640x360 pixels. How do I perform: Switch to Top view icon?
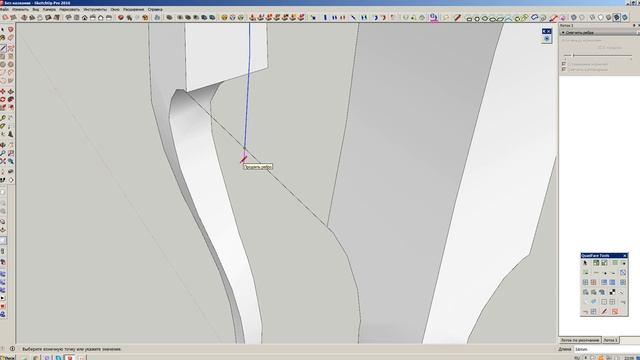[x=76, y=18]
